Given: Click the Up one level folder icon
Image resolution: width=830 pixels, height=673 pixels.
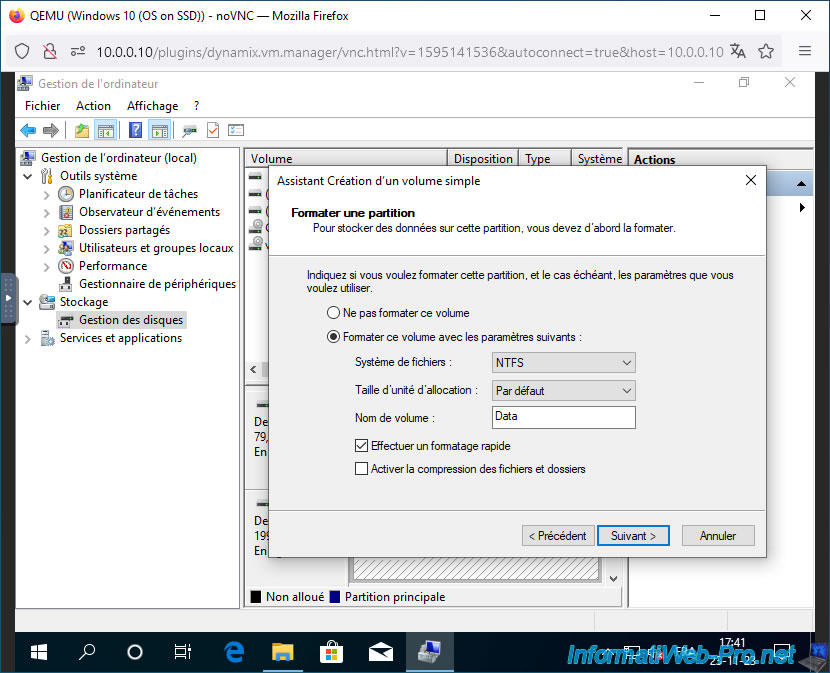Looking at the screenshot, I should pos(82,130).
